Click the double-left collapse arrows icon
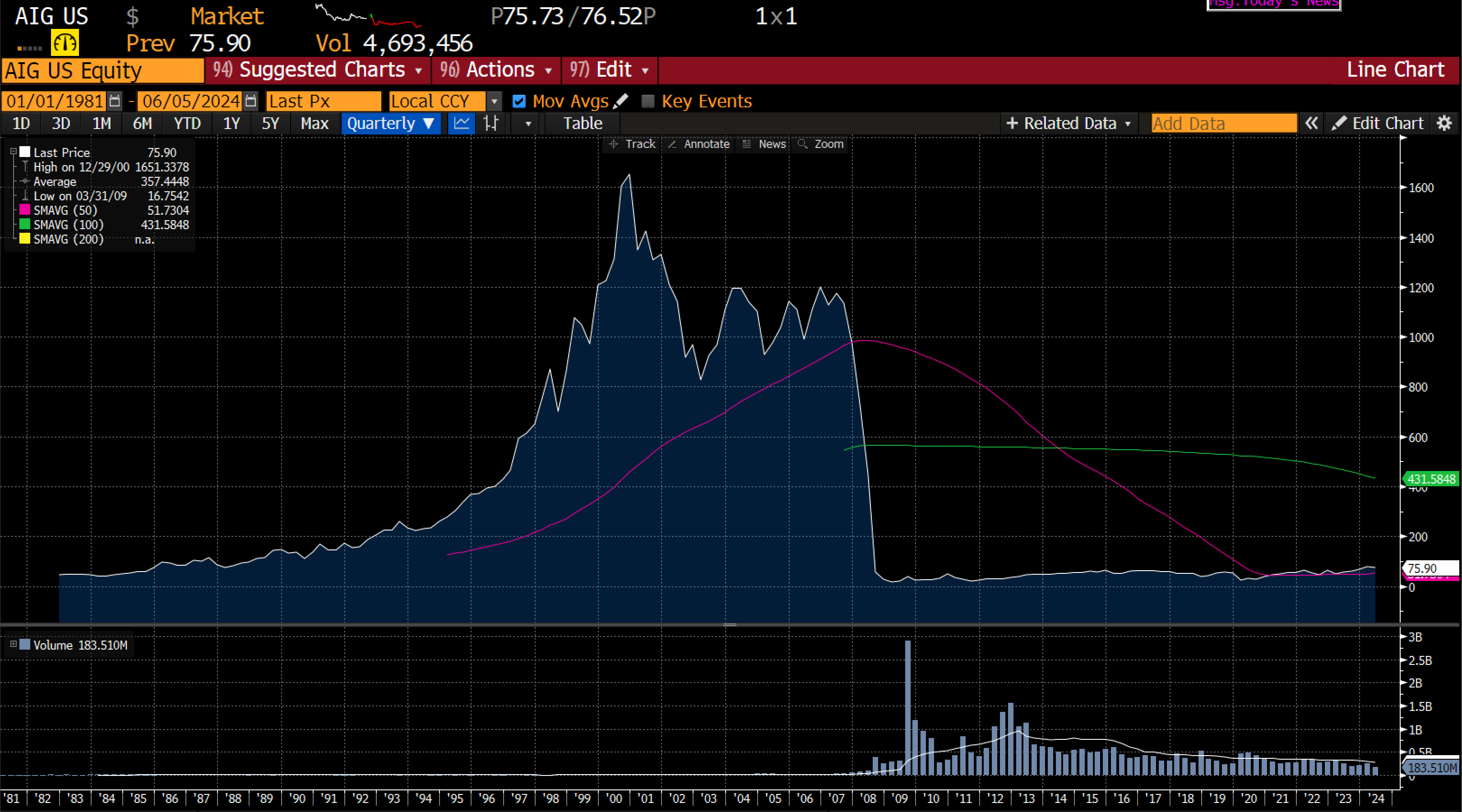 (x=1311, y=123)
